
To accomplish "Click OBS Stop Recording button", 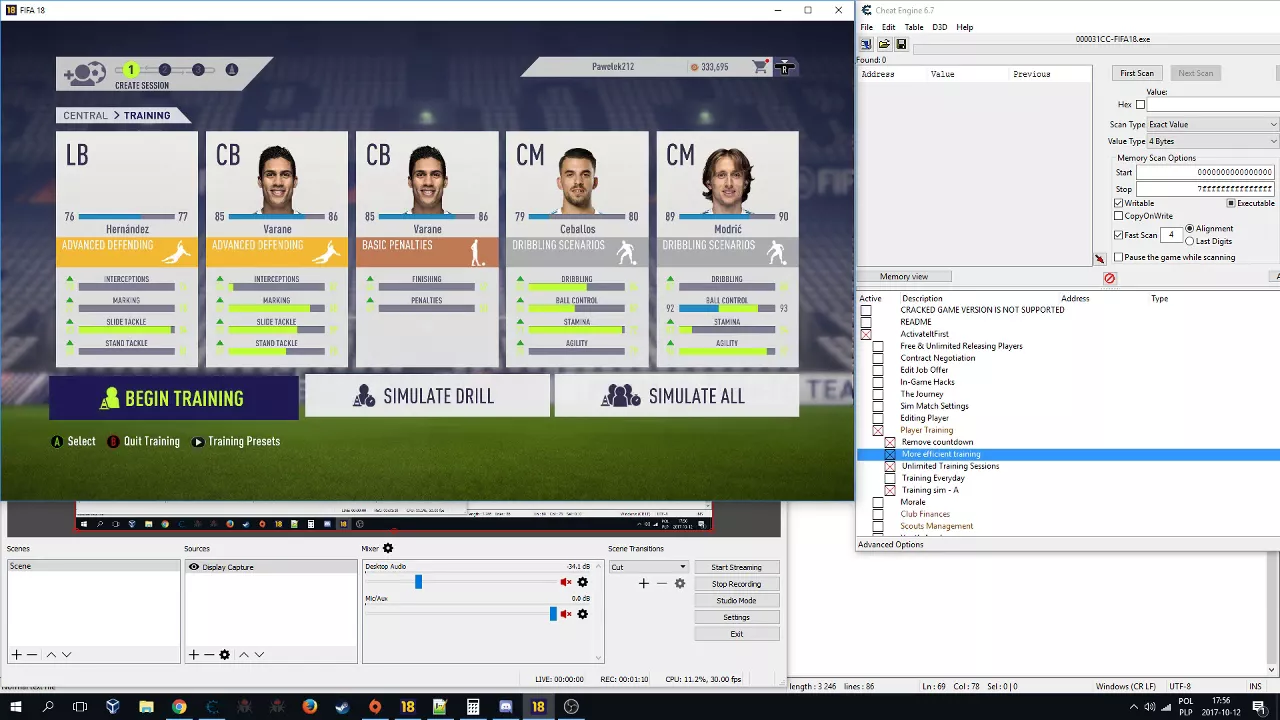I will (736, 584).
